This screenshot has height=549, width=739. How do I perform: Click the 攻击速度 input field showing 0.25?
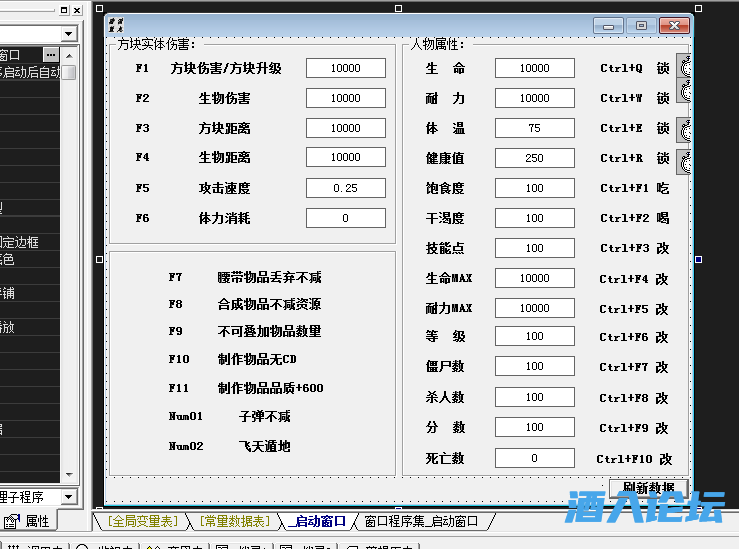[345, 188]
